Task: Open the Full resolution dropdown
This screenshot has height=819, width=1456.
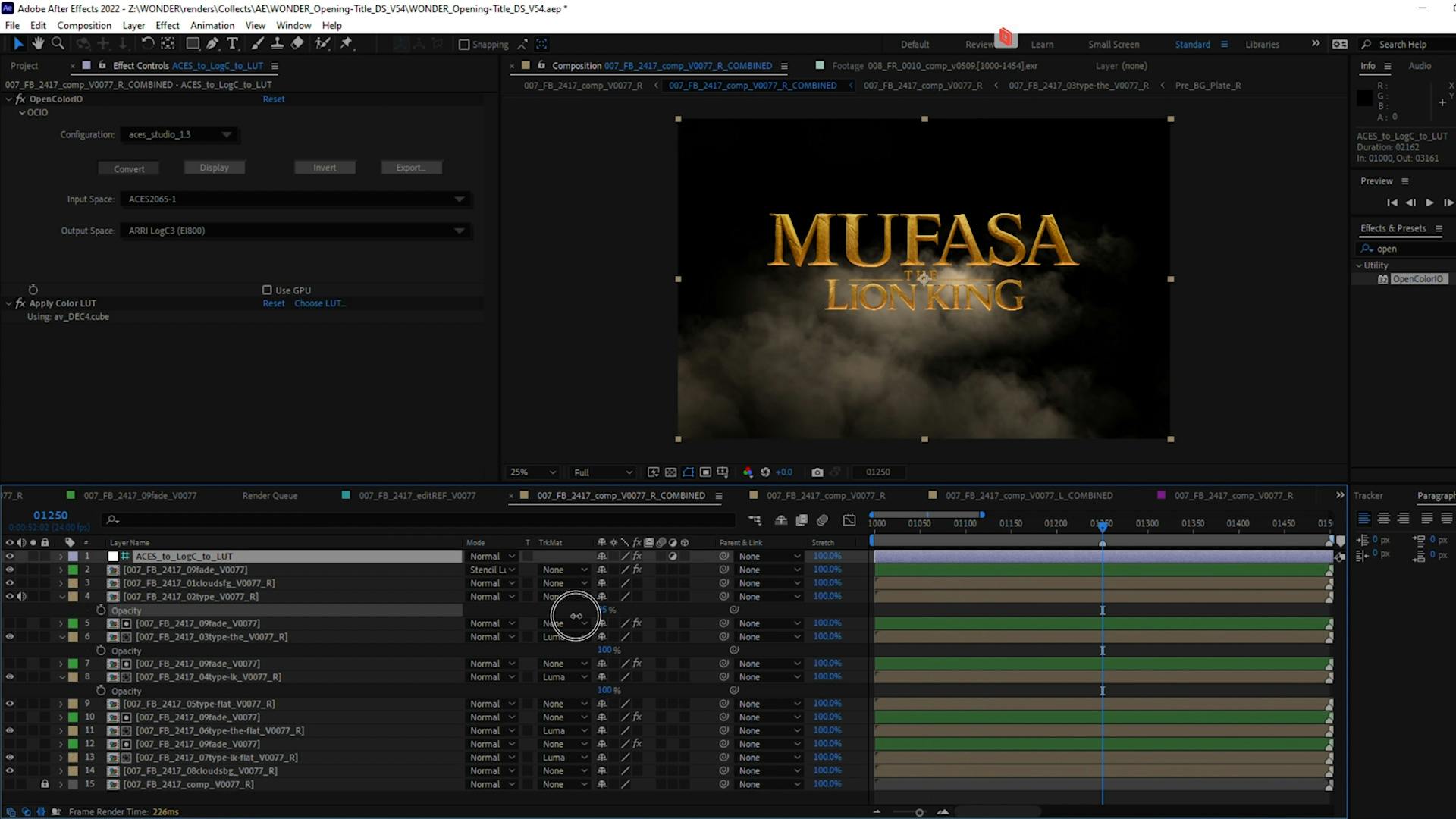Action: pos(603,472)
